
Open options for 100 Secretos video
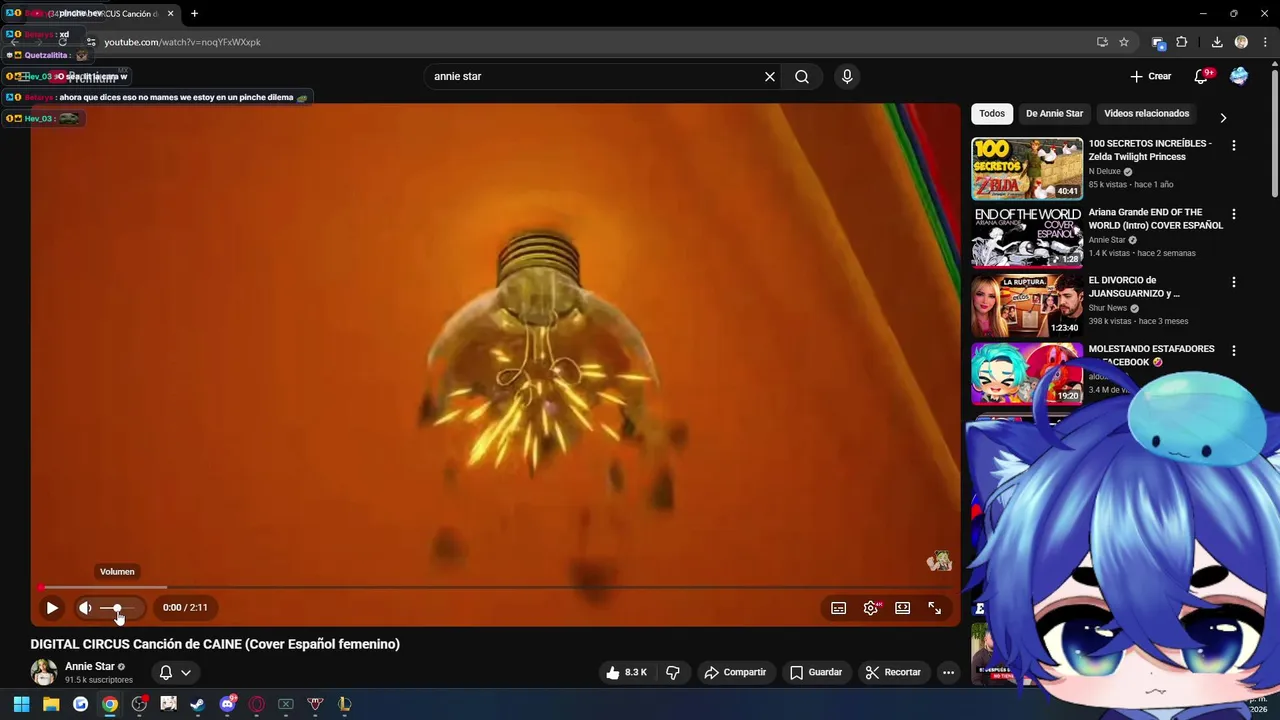[x=1233, y=145]
